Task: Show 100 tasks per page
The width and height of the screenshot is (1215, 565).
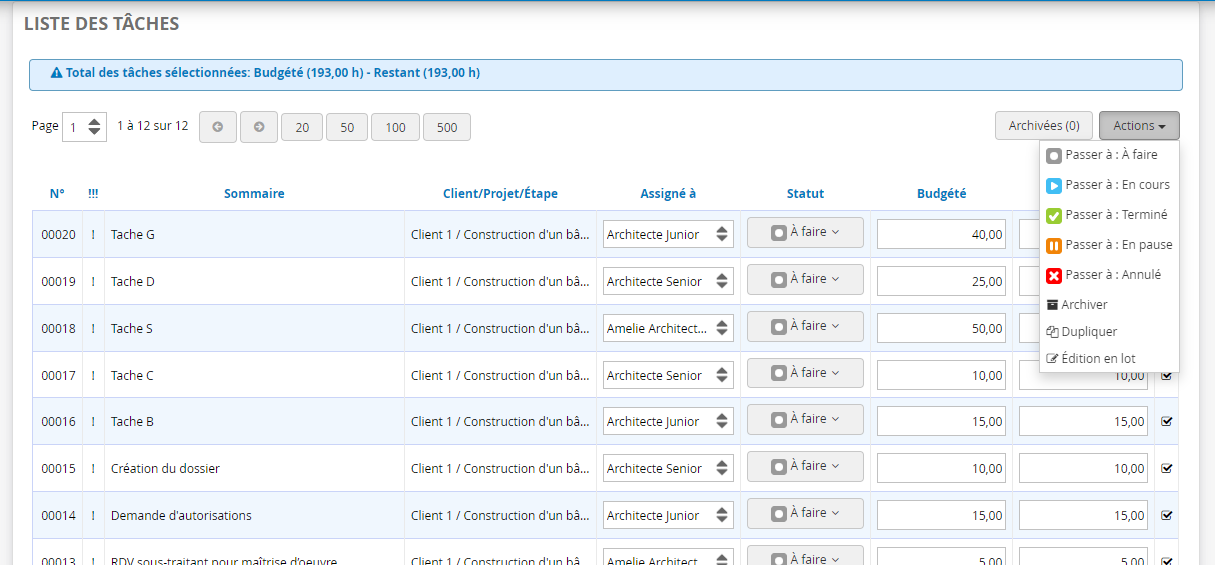Action: click(x=396, y=127)
